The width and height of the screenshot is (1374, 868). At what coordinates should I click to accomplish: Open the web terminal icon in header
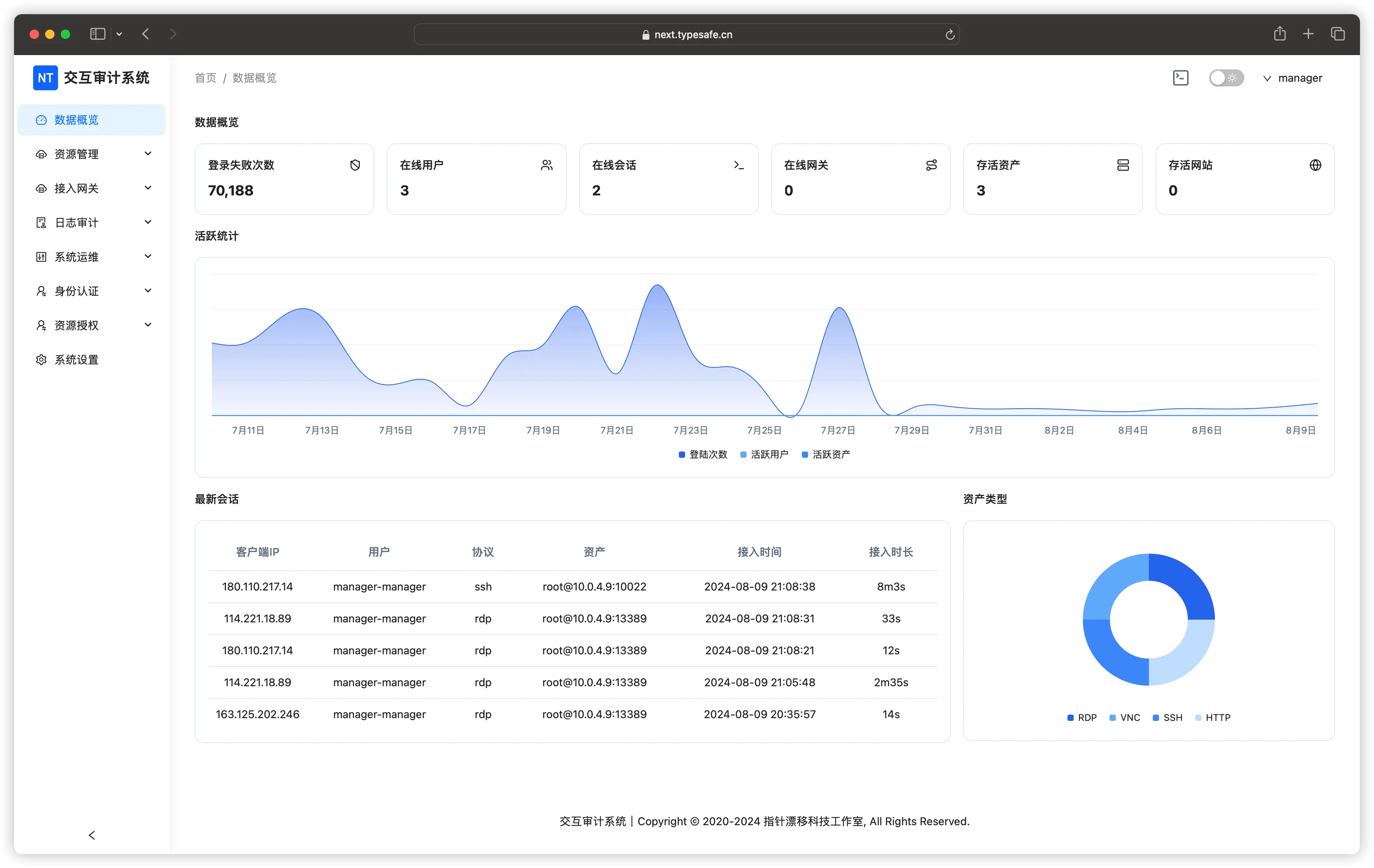point(1180,78)
